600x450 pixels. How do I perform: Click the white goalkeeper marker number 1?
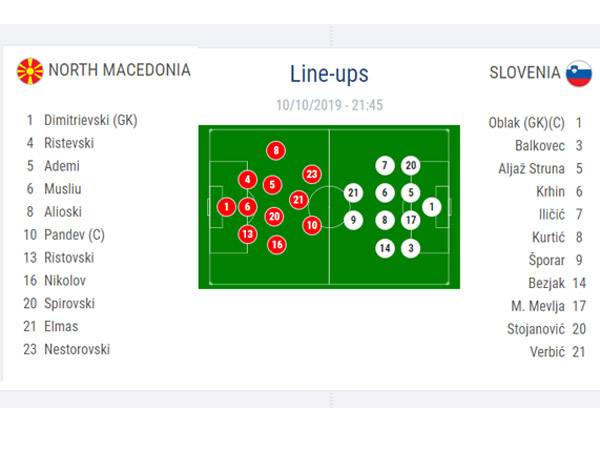tap(431, 207)
